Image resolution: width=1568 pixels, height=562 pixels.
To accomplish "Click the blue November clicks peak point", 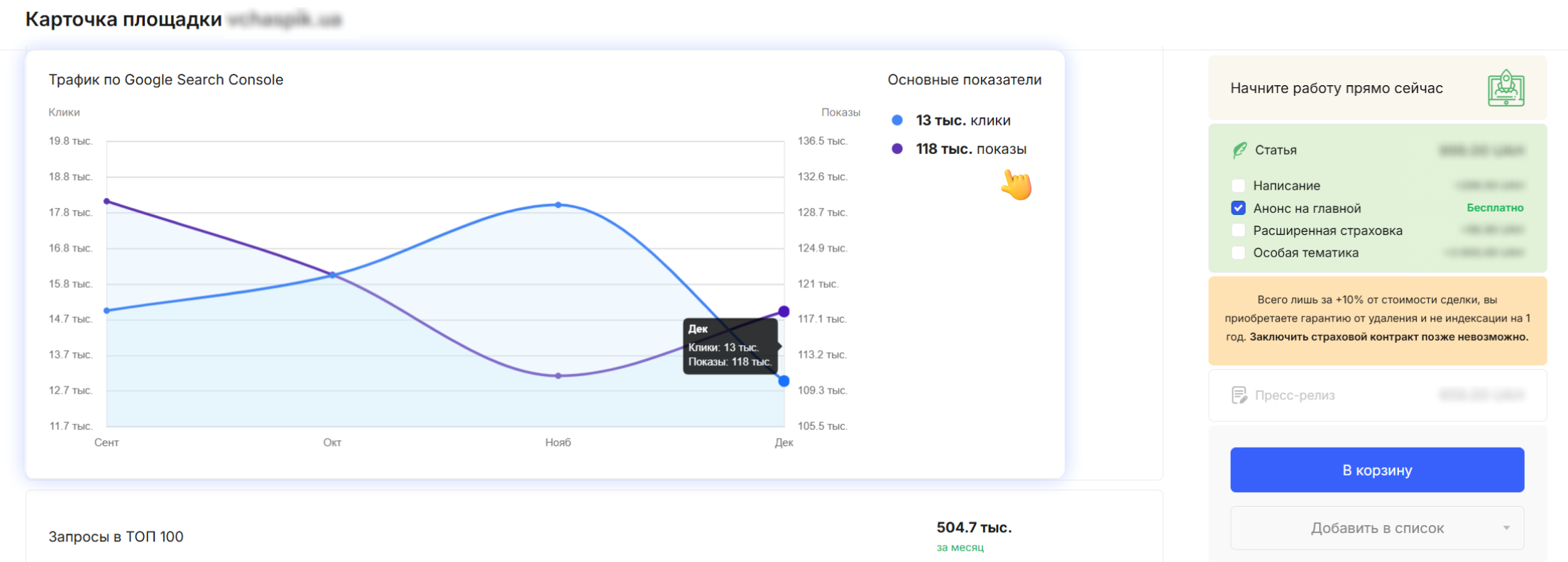I will click(559, 205).
